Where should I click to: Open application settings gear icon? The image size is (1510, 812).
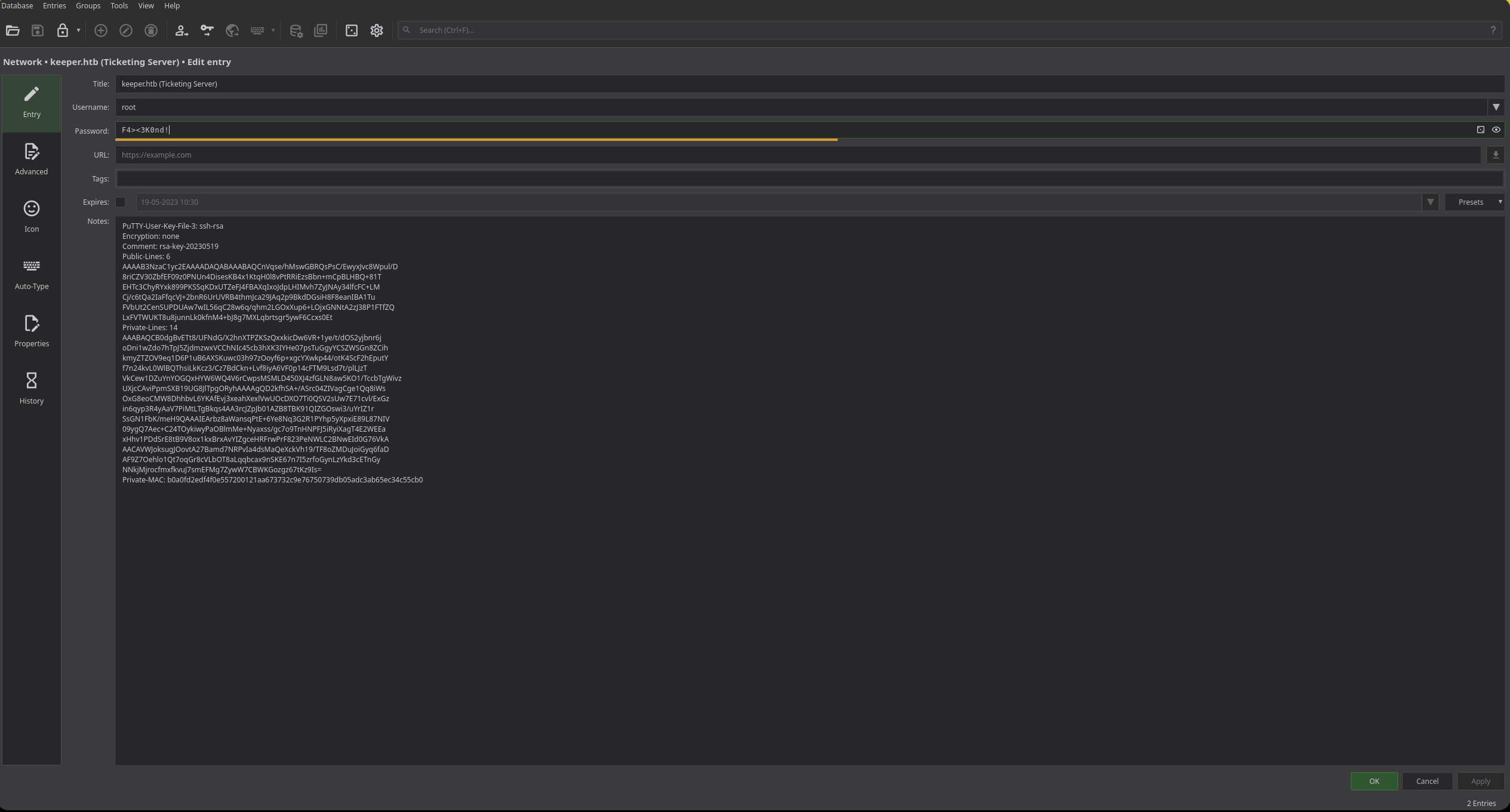point(377,30)
